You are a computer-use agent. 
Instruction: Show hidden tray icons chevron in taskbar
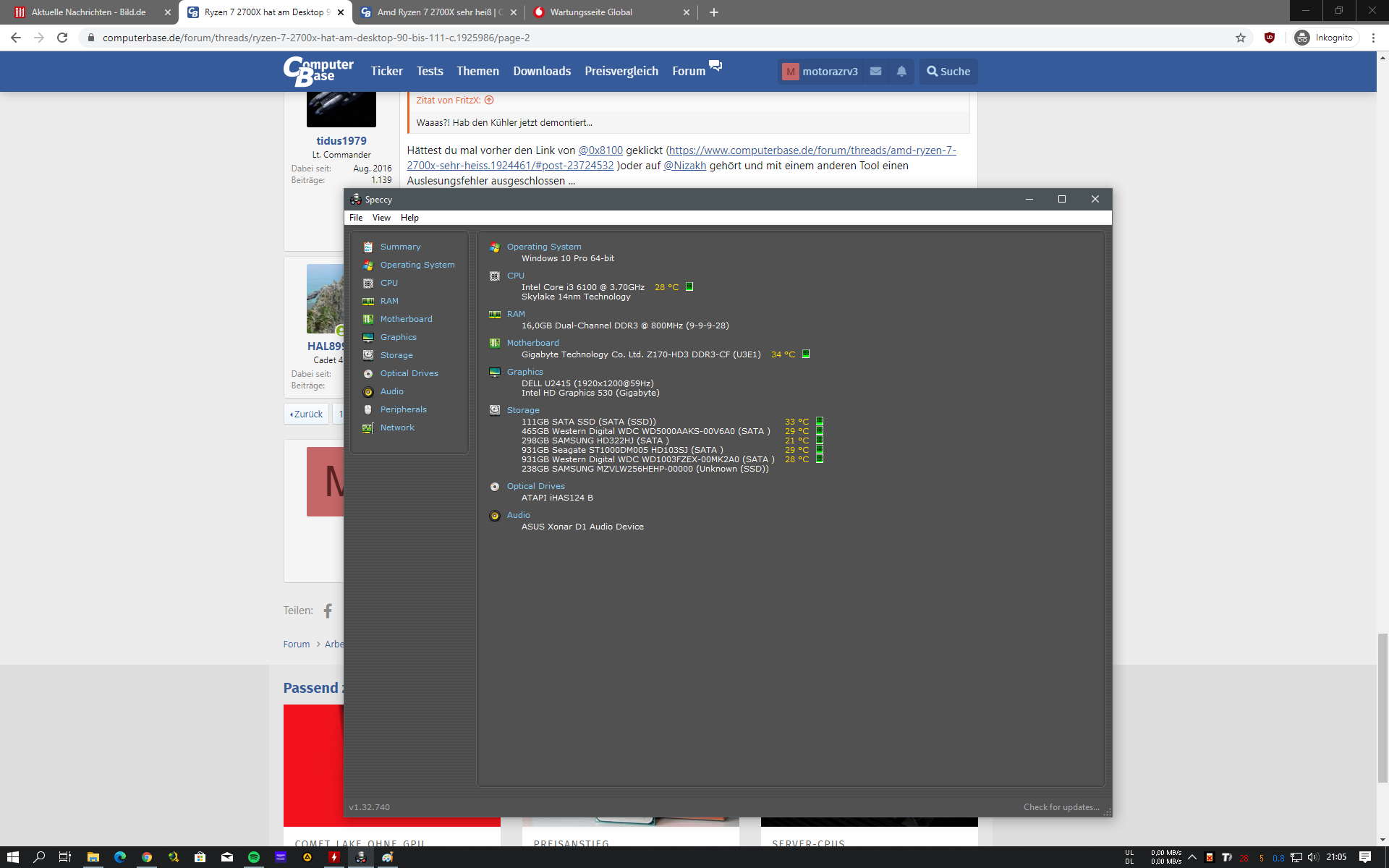coord(1192,857)
